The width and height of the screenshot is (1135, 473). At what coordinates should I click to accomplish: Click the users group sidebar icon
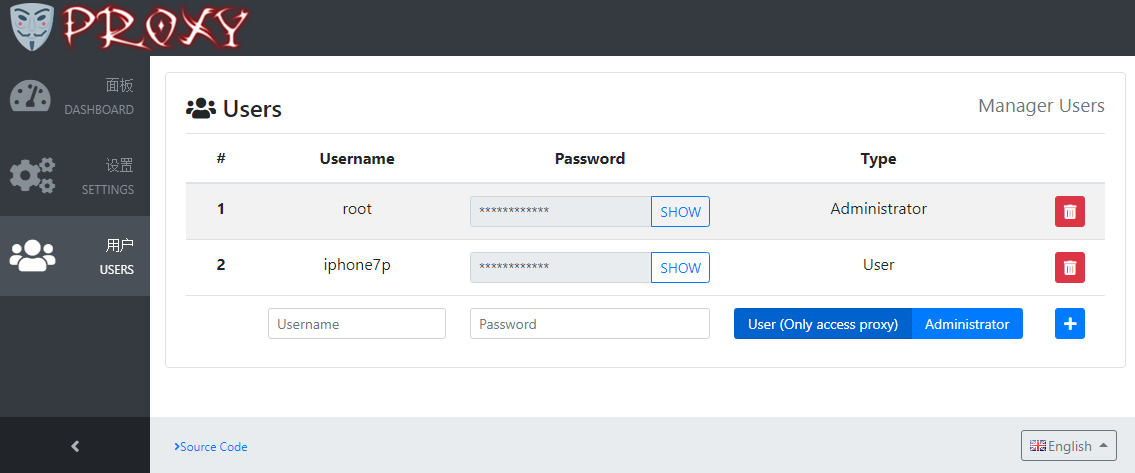[32, 255]
